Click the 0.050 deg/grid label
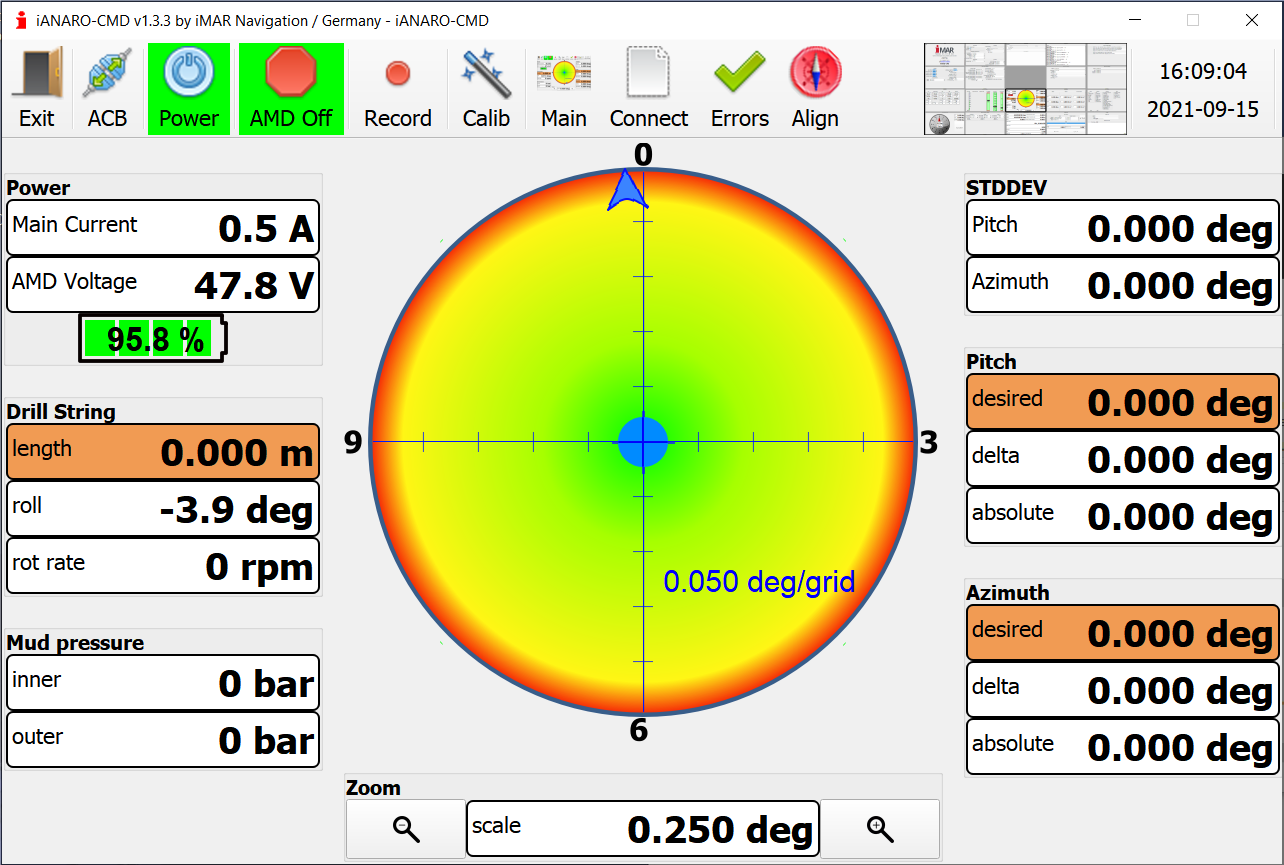This screenshot has height=865, width=1284. click(x=759, y=581)
